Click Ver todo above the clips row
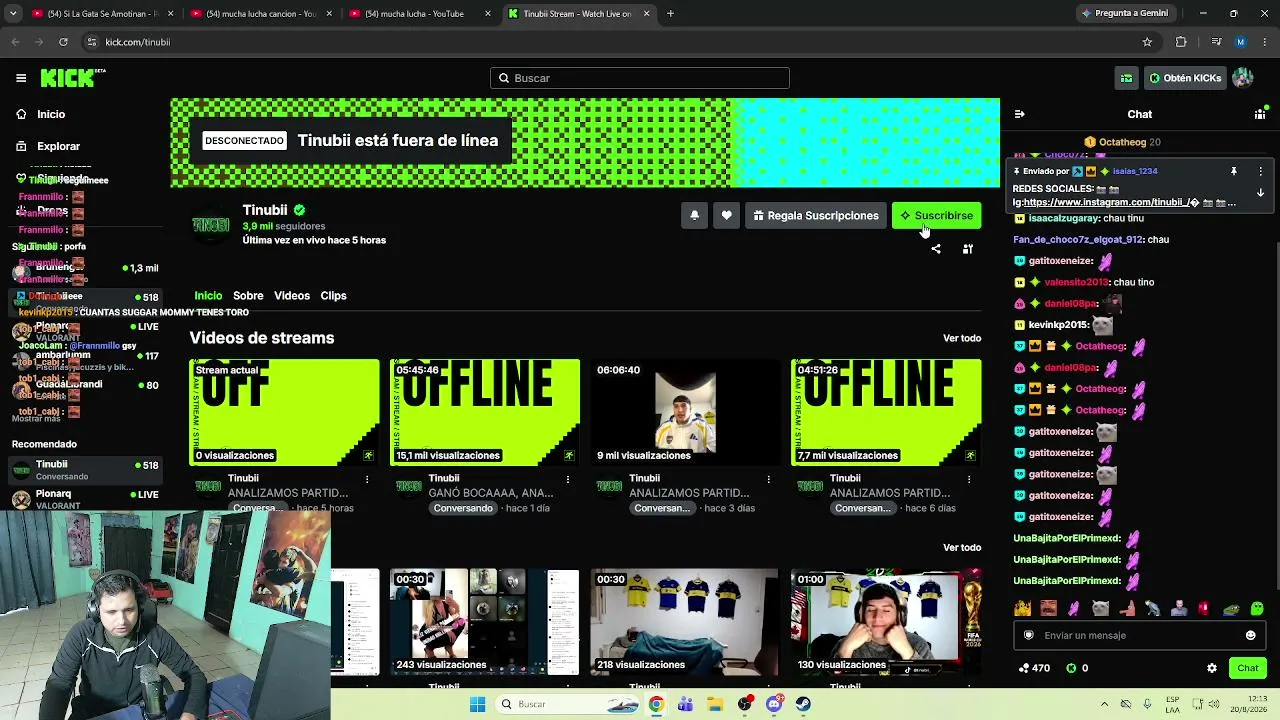Image resolution: width=1280 pixels, height=720 pixels. [962, 547]
